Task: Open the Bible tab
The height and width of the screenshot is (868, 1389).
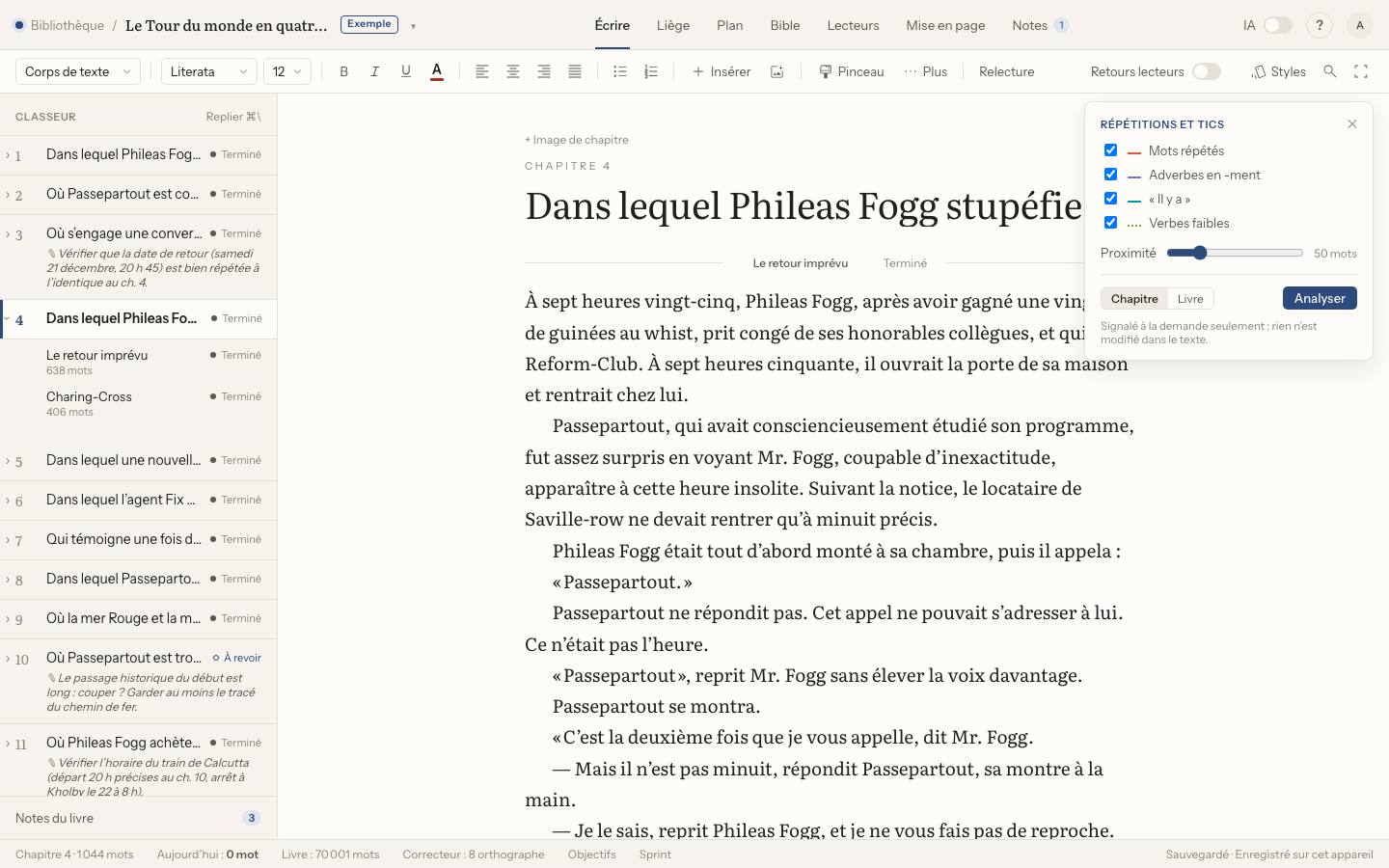Action: (785, 26)
